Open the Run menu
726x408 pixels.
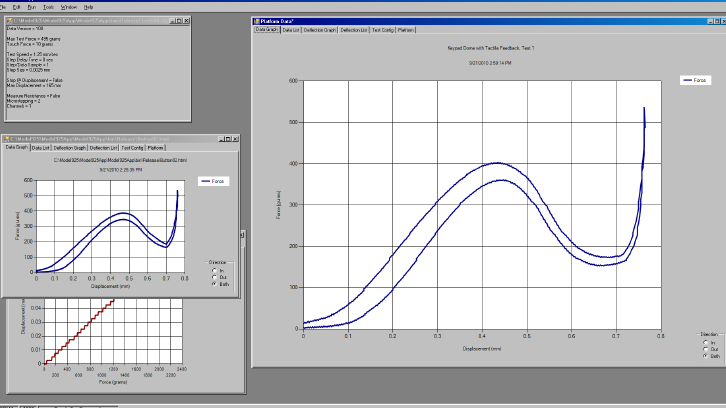tap(32, 6)
